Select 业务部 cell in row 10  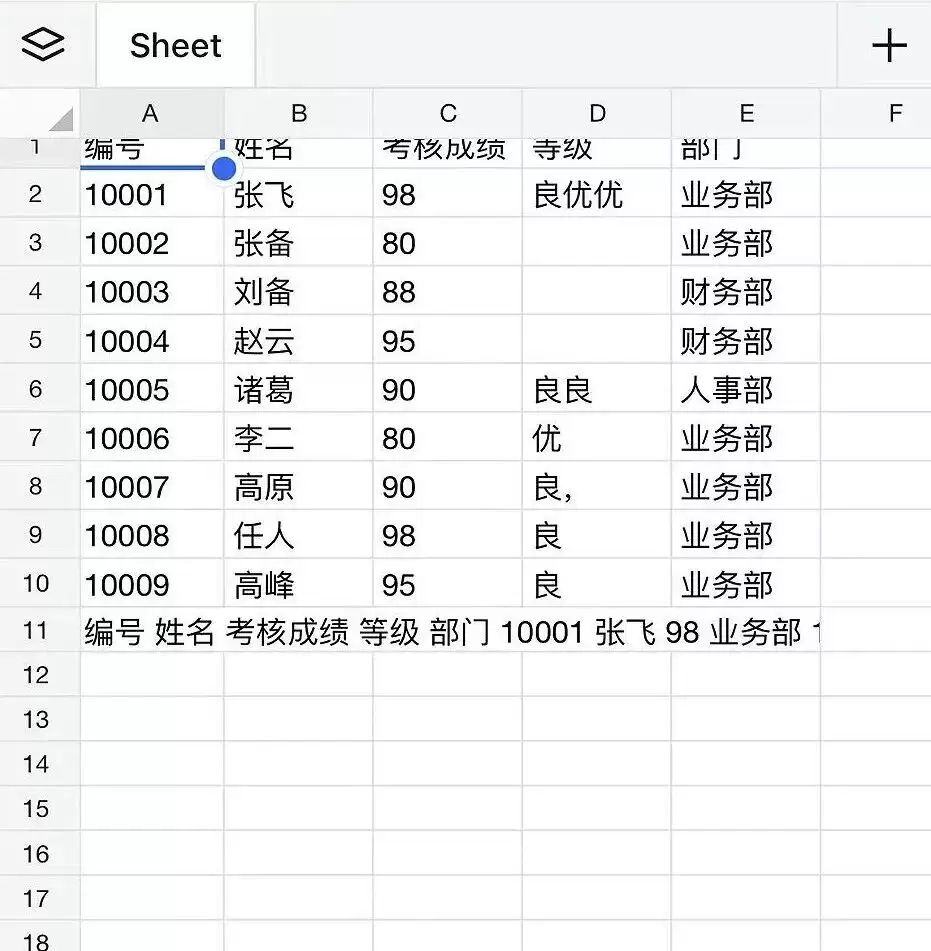[x=746, y=583]
